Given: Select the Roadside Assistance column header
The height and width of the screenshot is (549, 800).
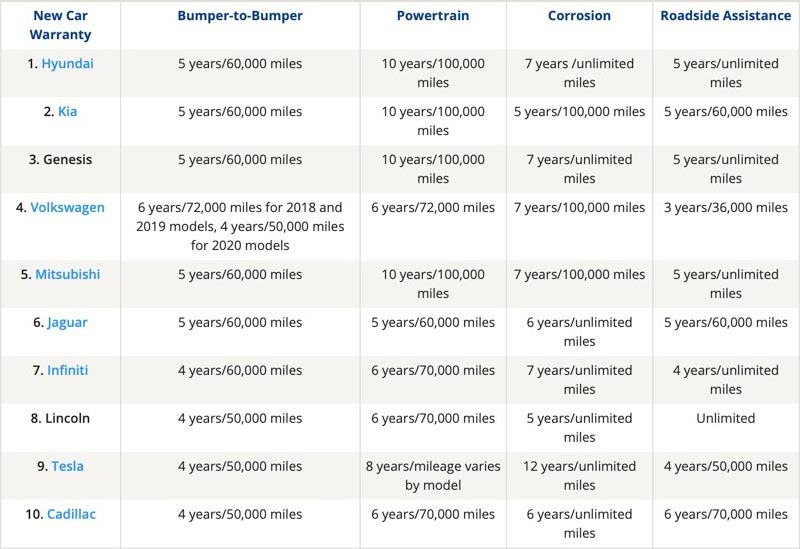Looking at the screenshot, I should [x=726, y=16].
